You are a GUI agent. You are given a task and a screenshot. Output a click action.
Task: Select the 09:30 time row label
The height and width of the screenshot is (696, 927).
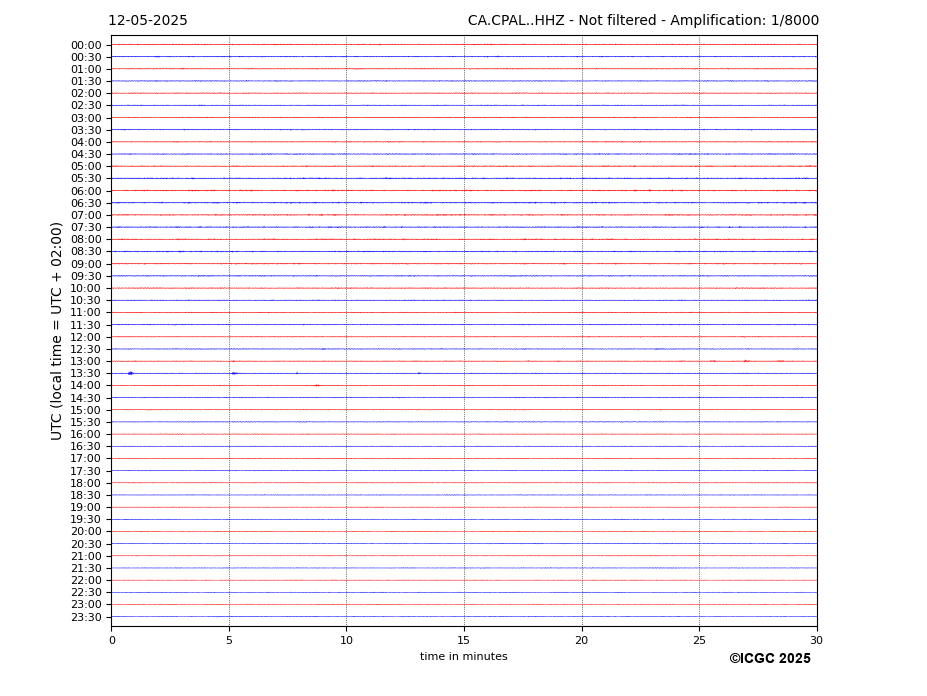(86, 276)
